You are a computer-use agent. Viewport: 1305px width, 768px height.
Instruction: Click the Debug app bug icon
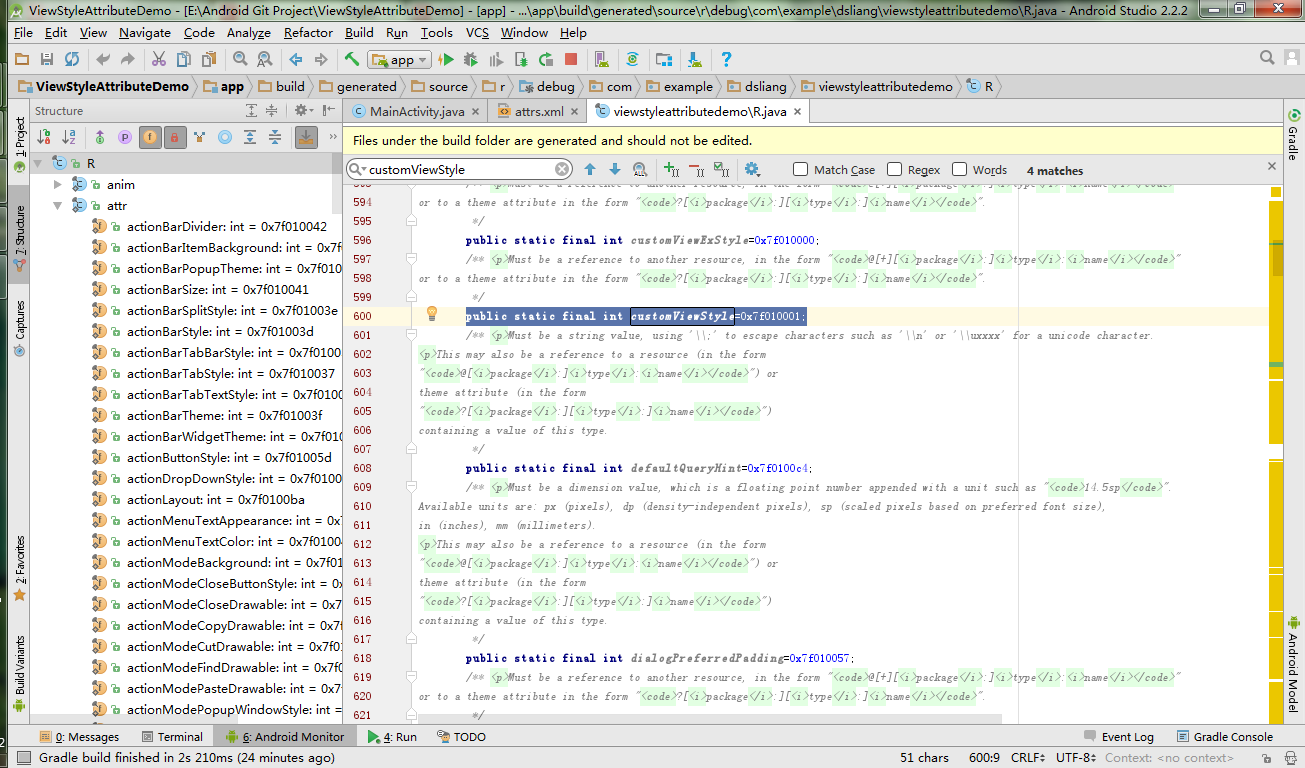tap(471, 60)
